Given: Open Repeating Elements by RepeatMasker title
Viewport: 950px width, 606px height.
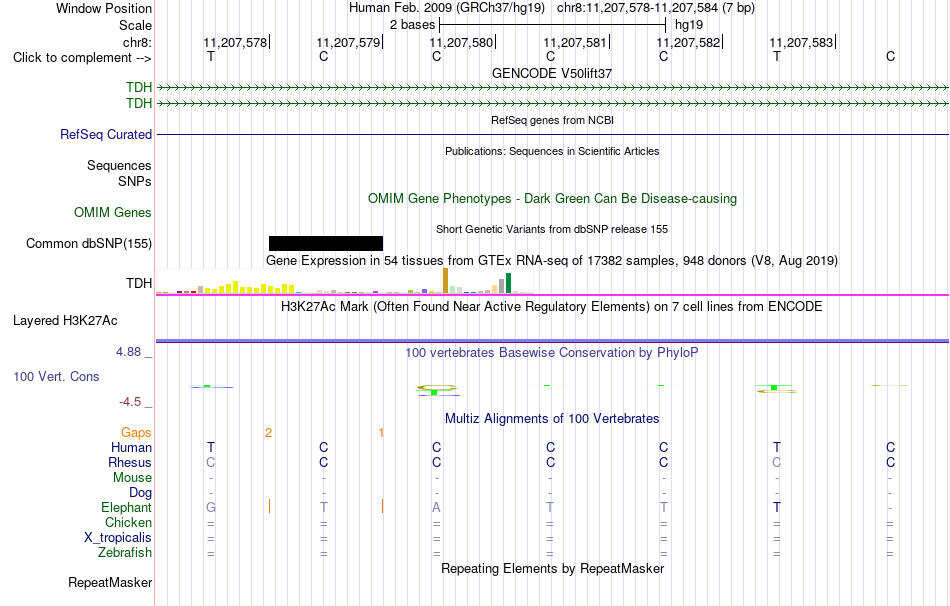Looking at the screenshot, I should point(552,568).
